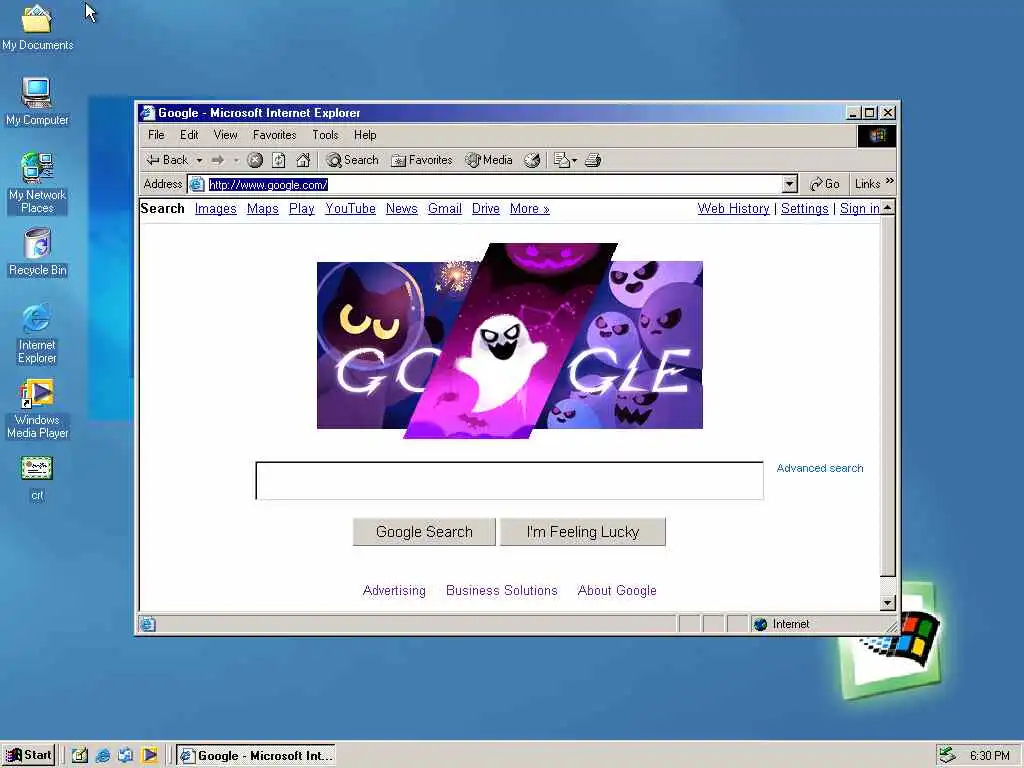
Task: Open the Help menu
Action: coord(365,135)
